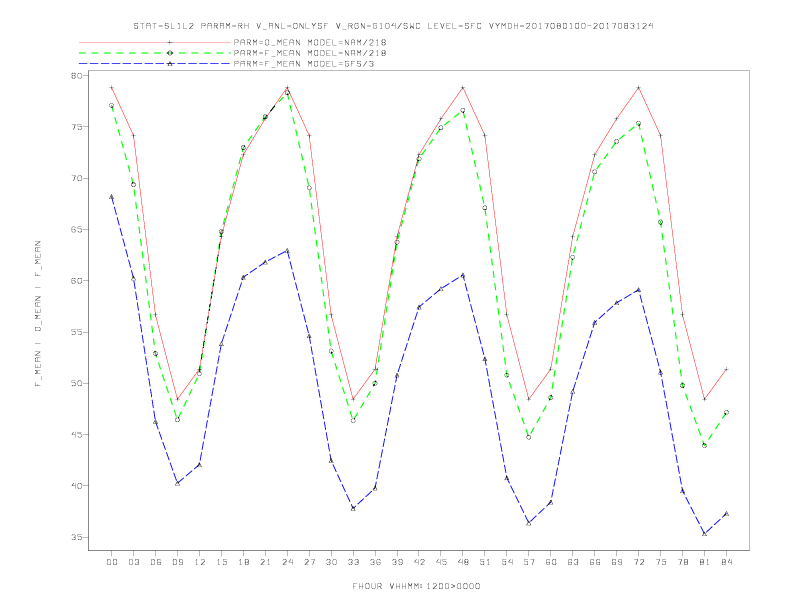Click blue GFS triangle marker at hour 57

point(529,524)
